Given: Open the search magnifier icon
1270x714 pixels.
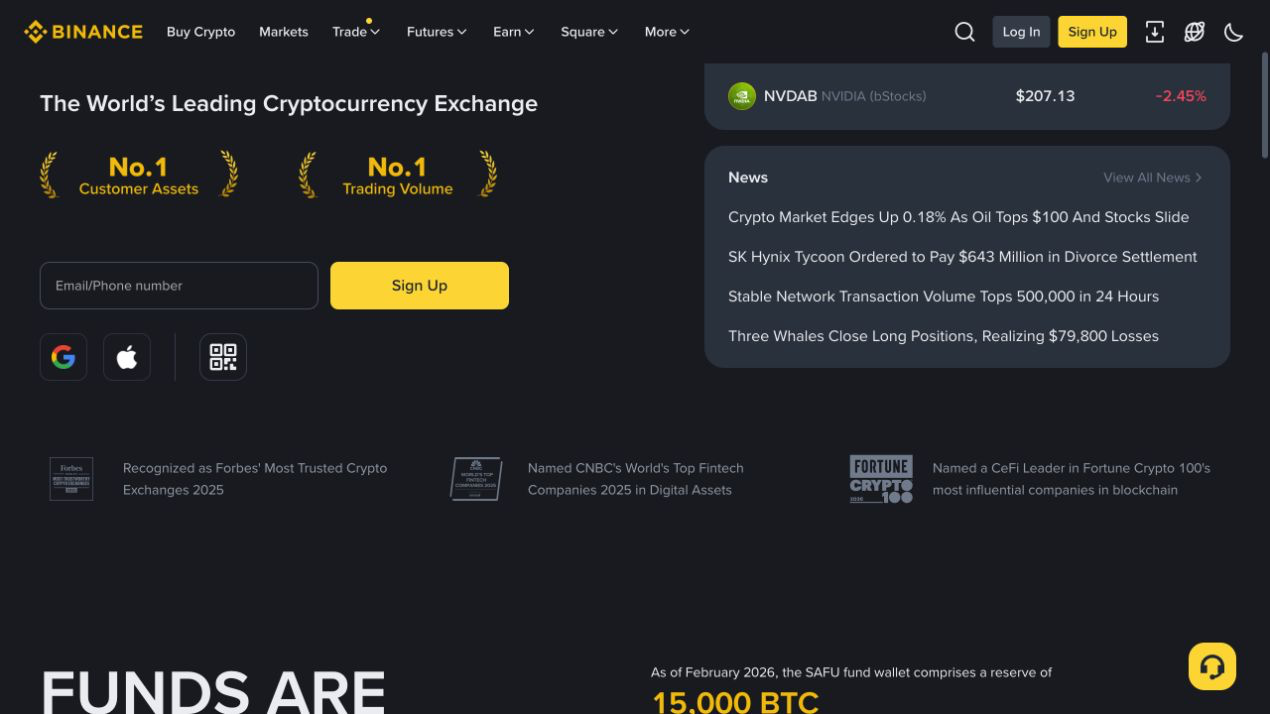Looking at the screenshot, I should (964, 32).
